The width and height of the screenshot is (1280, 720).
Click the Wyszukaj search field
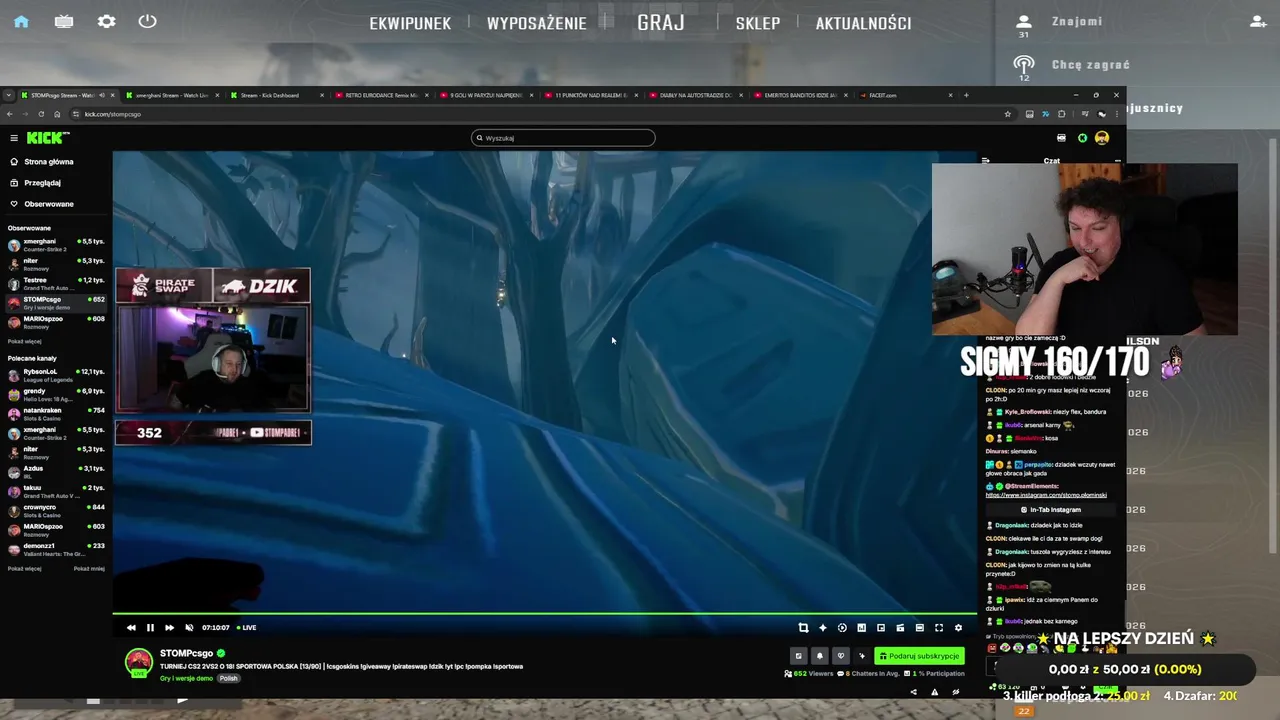point(563,138)
